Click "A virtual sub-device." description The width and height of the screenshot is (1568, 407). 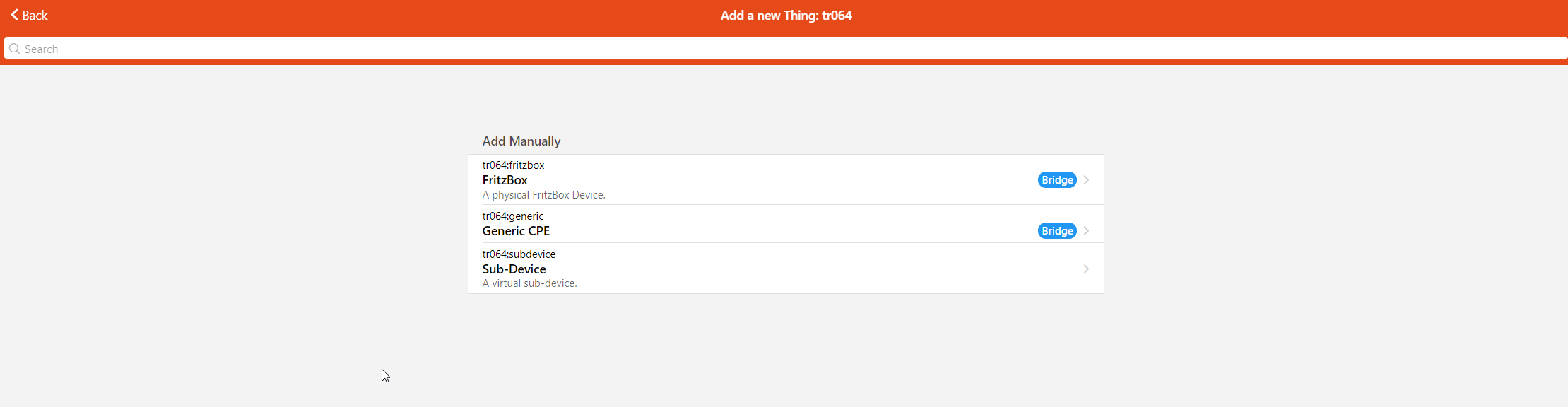pyautogui.click(x=529, y=283)
